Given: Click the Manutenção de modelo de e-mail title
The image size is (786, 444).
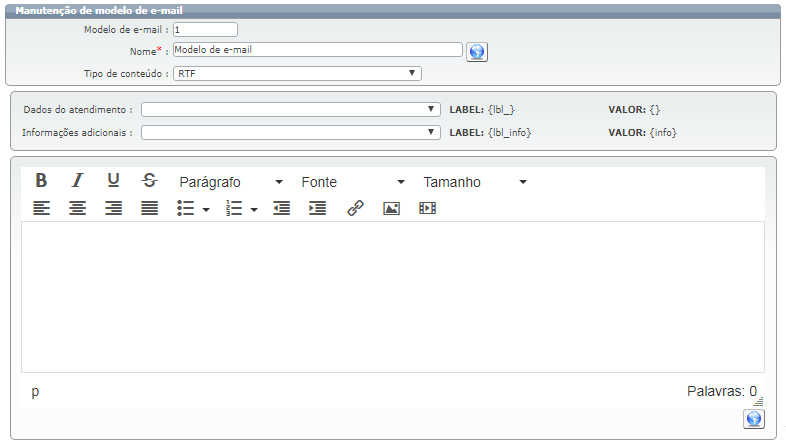Looking at the screenshot, I should tap(99, 11).
